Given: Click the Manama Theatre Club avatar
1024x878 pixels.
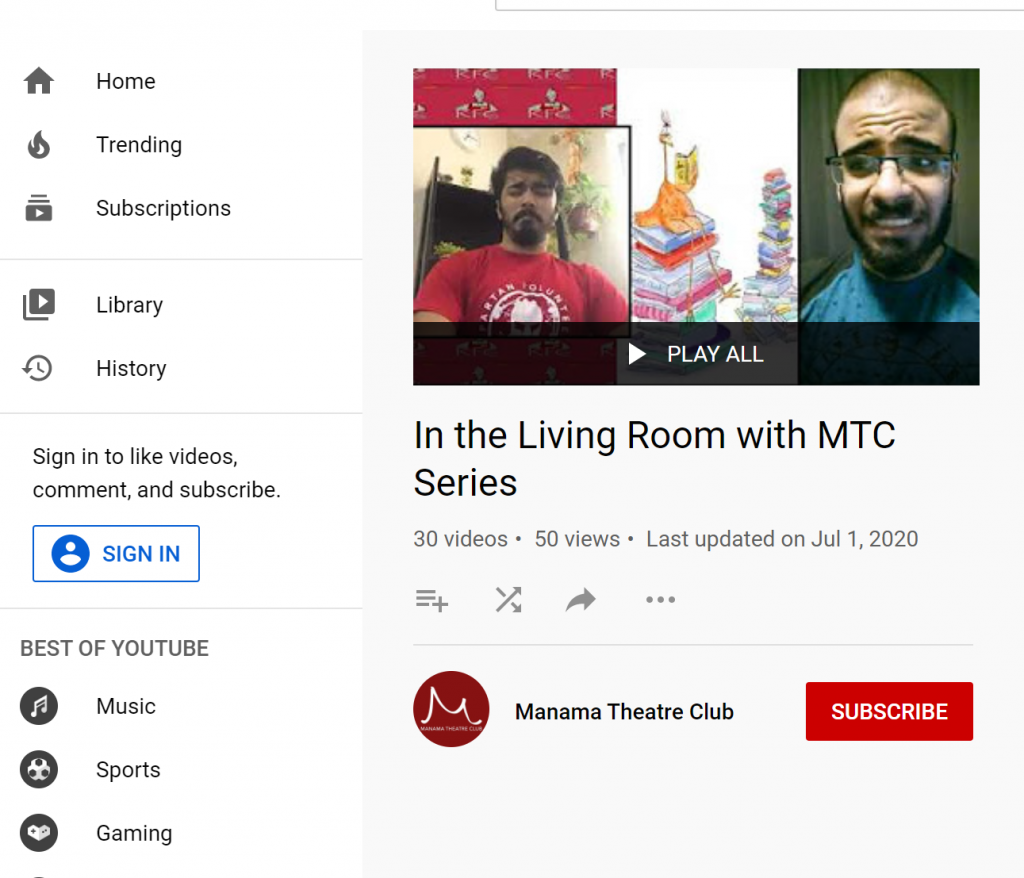Looking at the screenshot, I should point(451,710).
